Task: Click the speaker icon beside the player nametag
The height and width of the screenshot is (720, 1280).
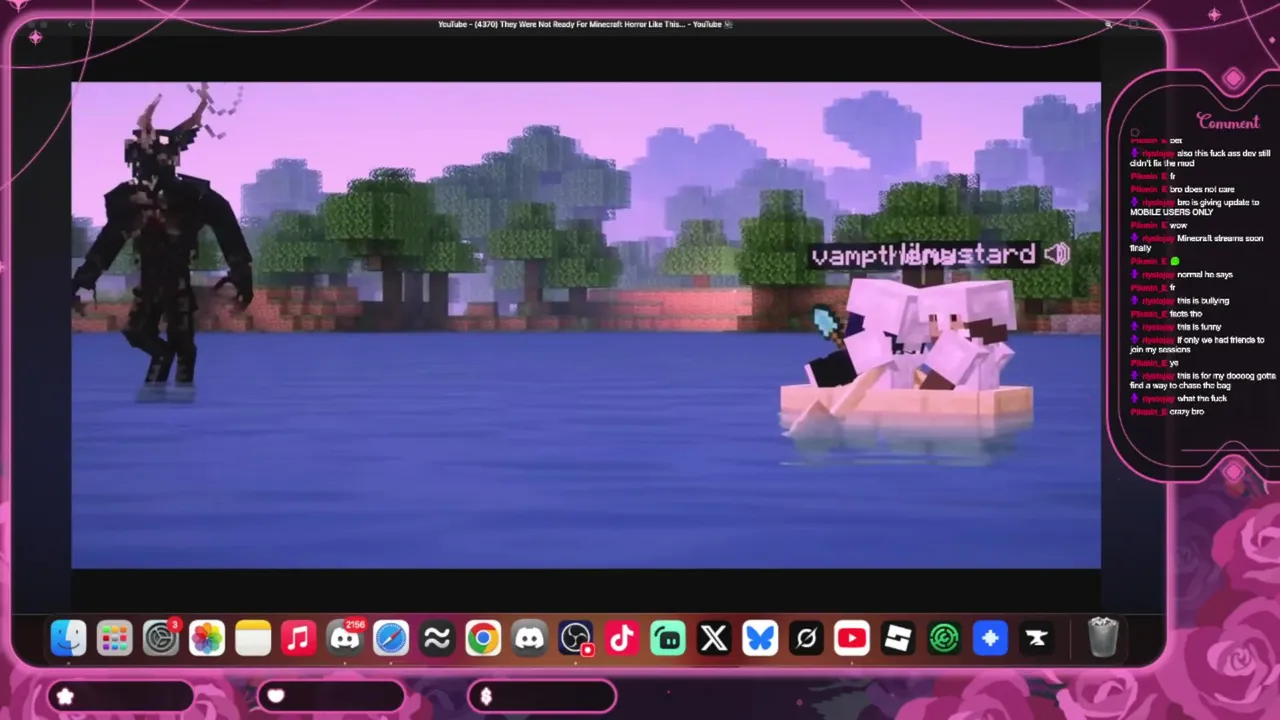Action: (x=1057, y=255)
